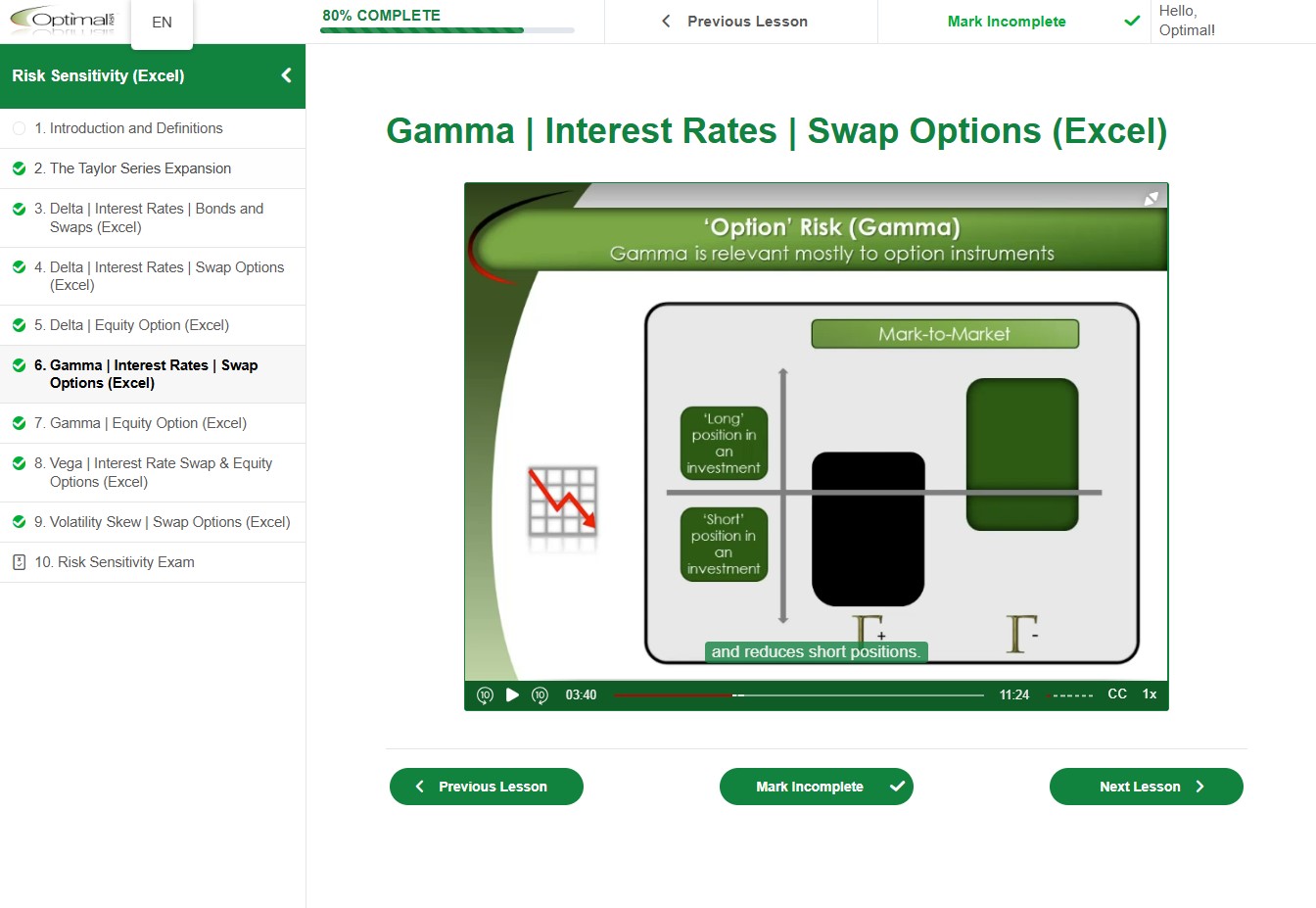The height and width of the screenshot is (908, 1316).
Task: Adjust the video volume slider
Action: [1068, 695]
